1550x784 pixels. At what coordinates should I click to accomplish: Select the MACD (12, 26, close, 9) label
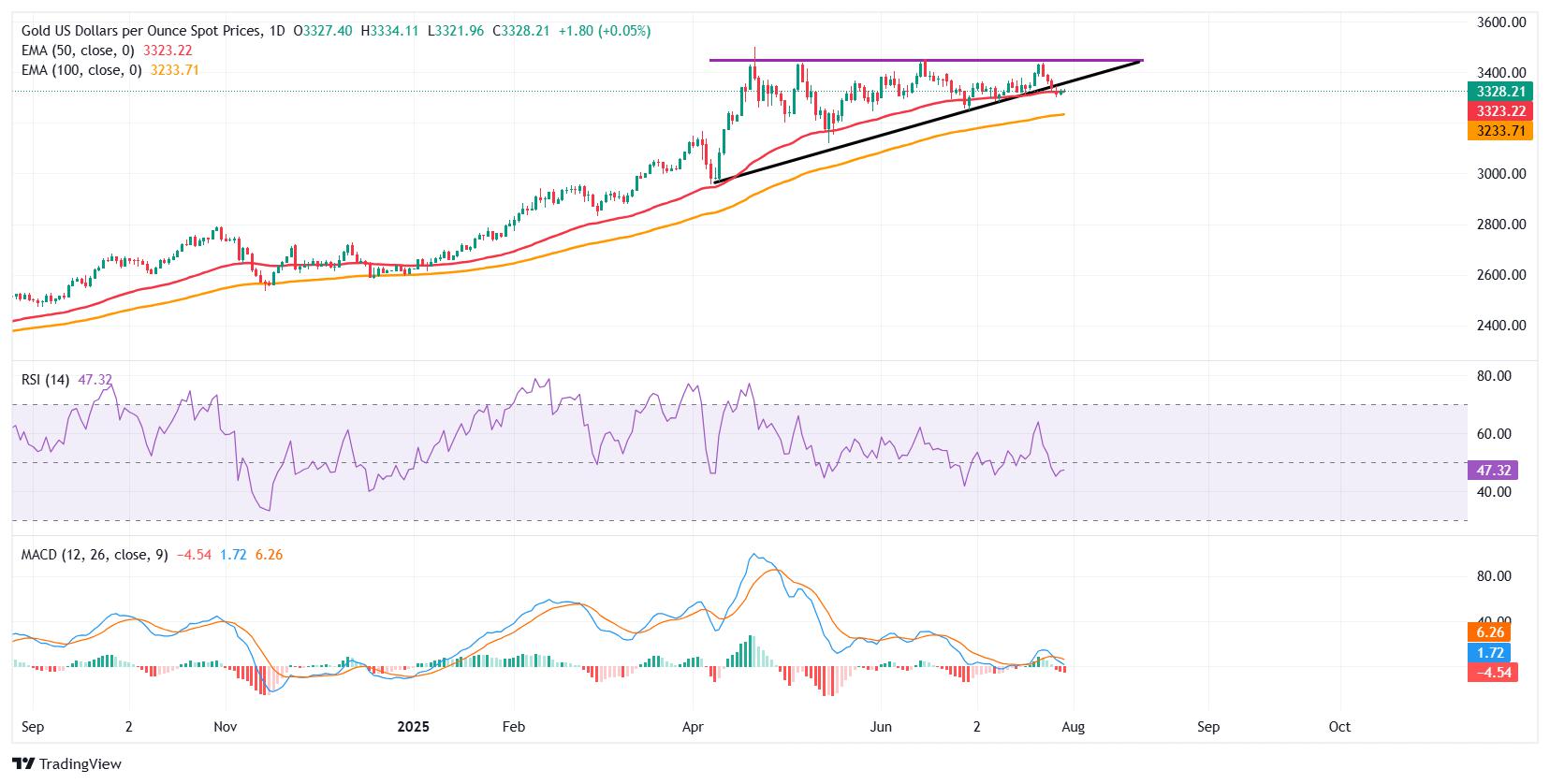[x=95, y=555]
